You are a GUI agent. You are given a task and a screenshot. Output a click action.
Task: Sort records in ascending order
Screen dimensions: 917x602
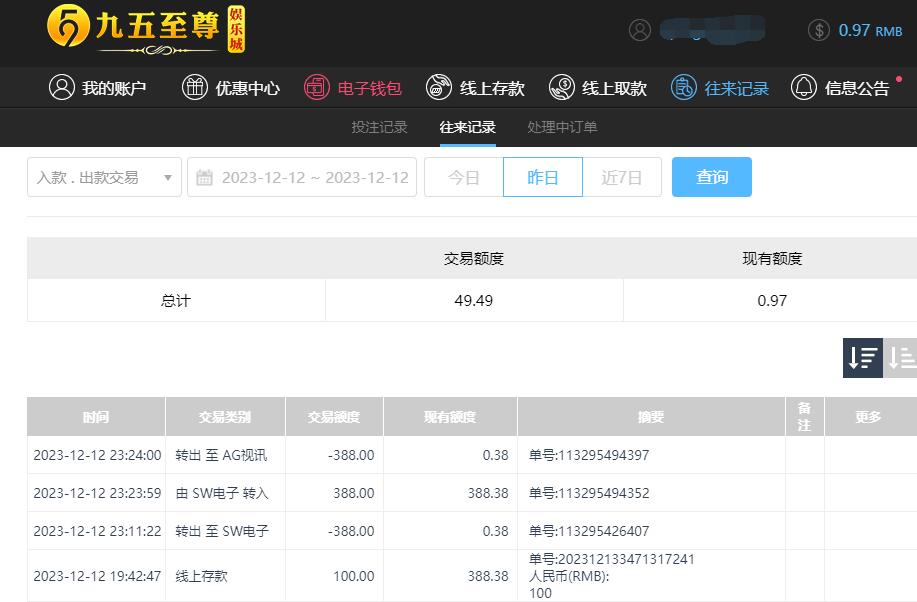pos(901,357)
